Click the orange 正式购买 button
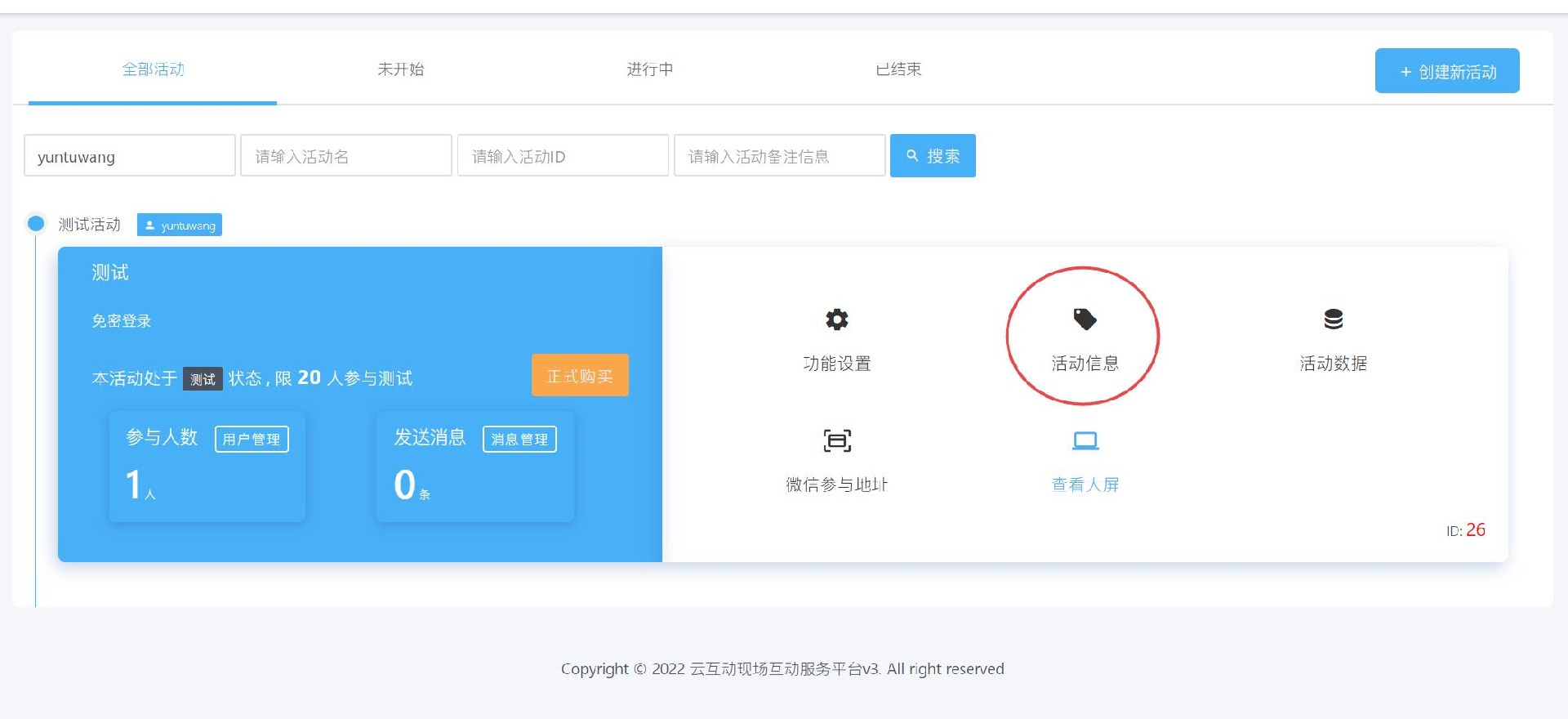This screenshot has width=1568, height=719. point(580,376)
